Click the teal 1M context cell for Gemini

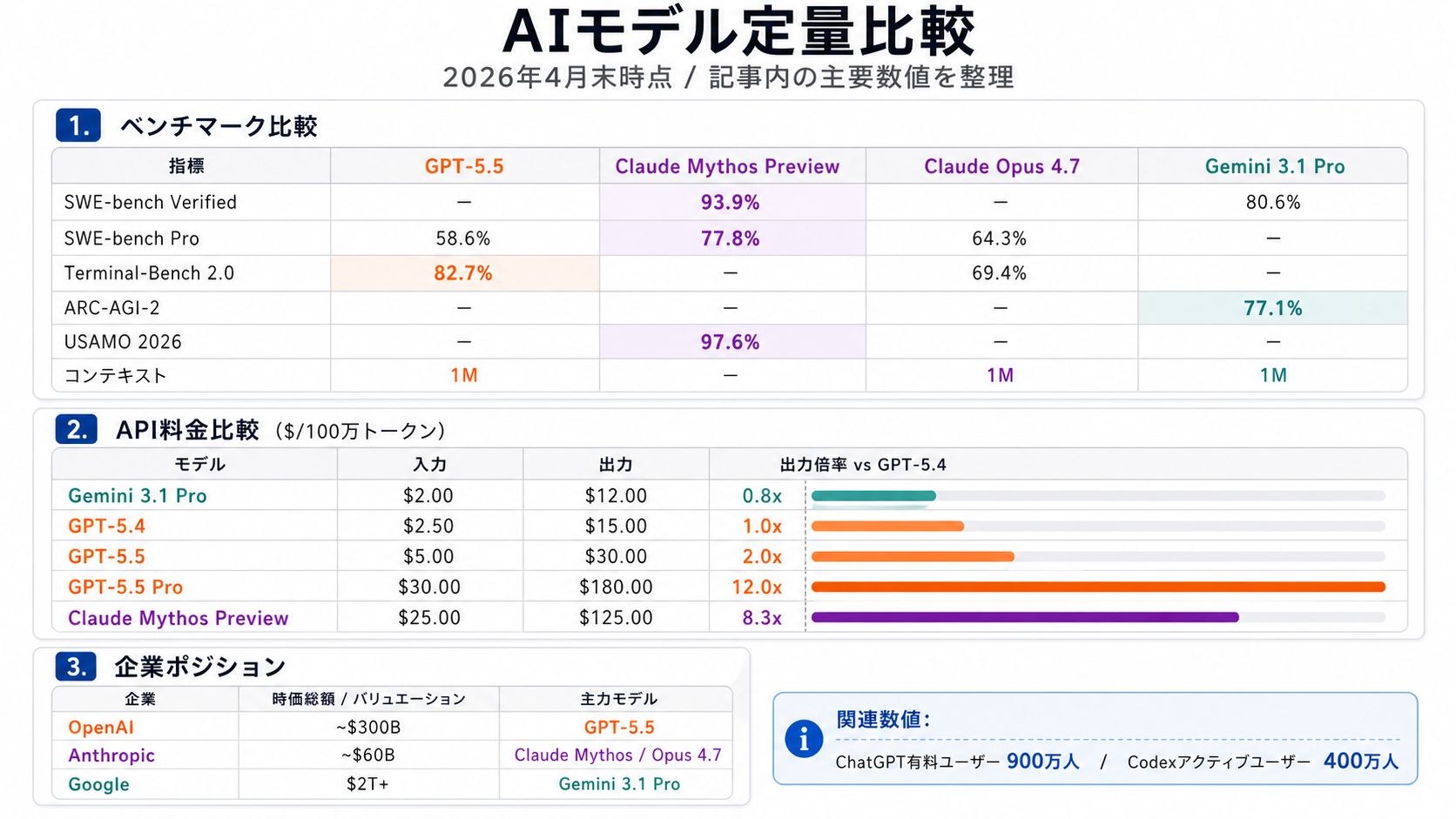[1273, 375]
